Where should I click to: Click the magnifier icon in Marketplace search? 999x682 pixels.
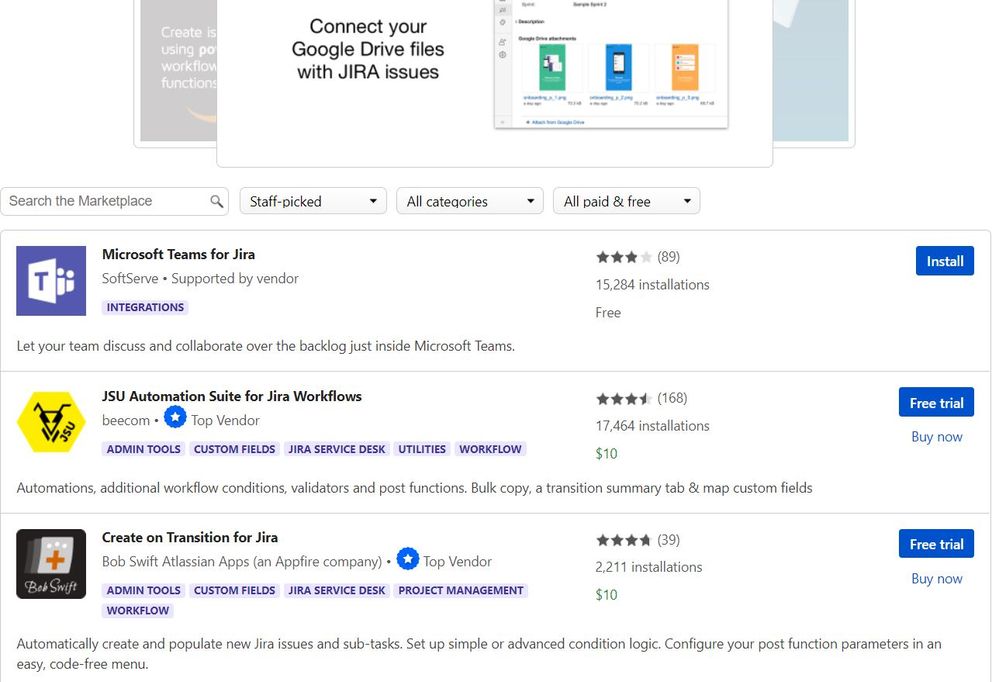tap(217, 201)
